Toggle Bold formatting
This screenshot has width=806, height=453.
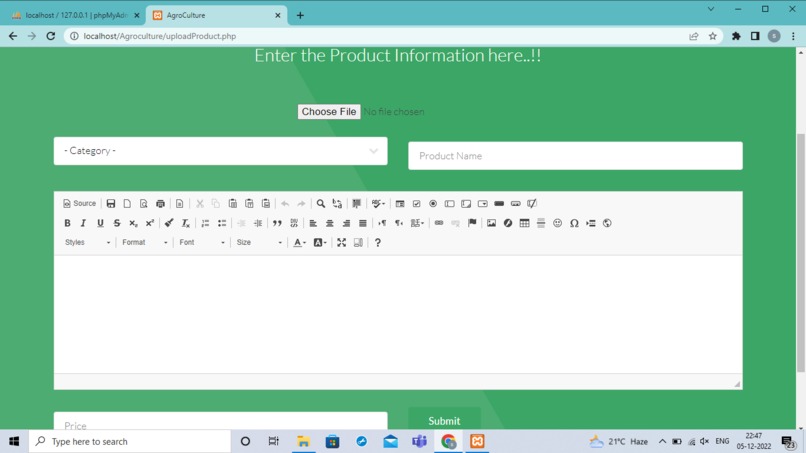point(67,223)
